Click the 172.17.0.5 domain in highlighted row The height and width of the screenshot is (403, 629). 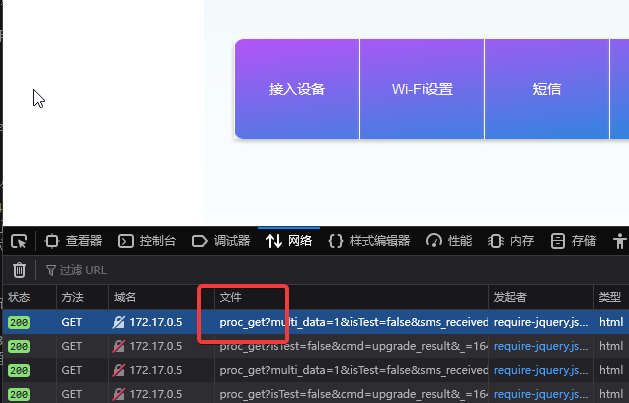tap(156, 322)
